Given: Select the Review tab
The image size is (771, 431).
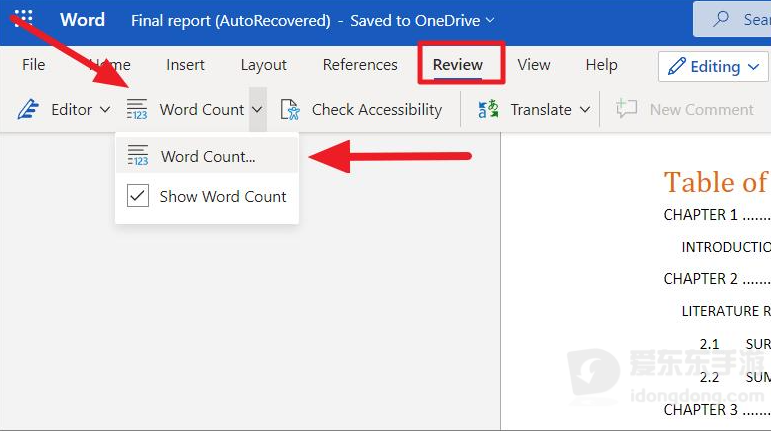Looking at the screenshot, I should [458, 64].
